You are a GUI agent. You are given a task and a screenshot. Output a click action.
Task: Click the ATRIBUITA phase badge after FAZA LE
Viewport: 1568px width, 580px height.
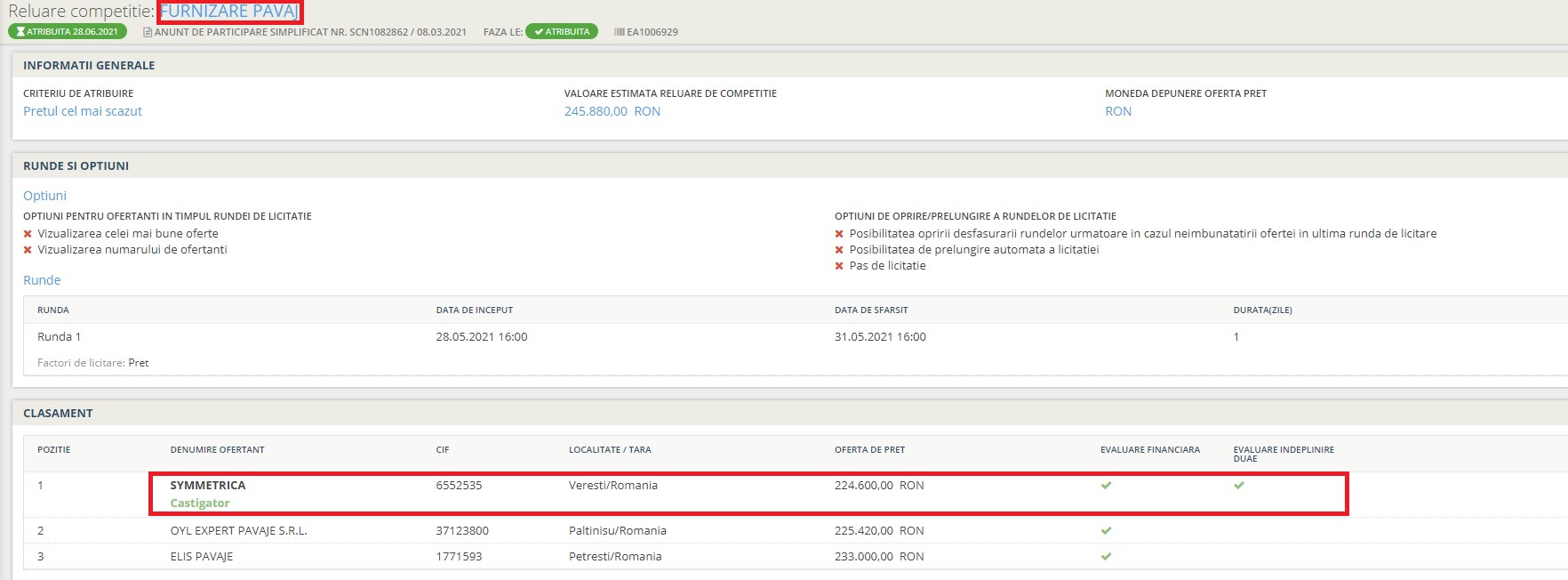point(562,32)
